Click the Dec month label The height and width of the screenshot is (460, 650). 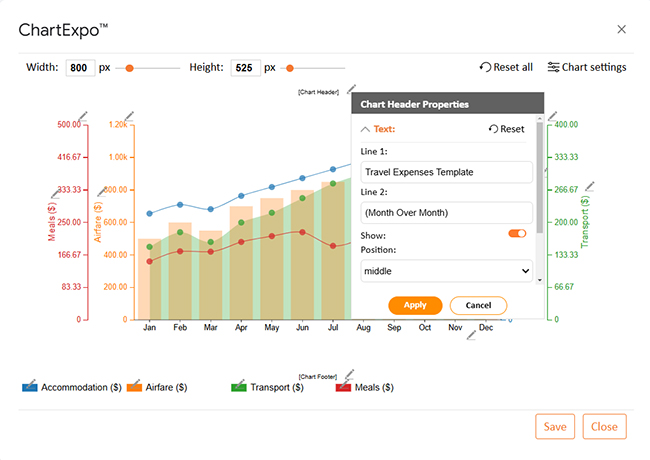tap(486, 327)
